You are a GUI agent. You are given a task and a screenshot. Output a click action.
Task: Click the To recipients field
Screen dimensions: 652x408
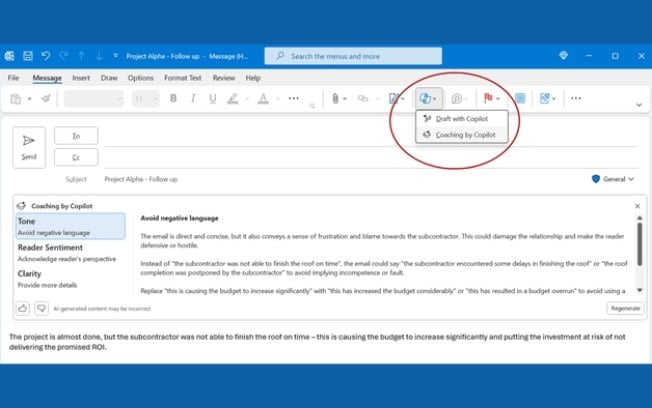(x=371, y=136)
